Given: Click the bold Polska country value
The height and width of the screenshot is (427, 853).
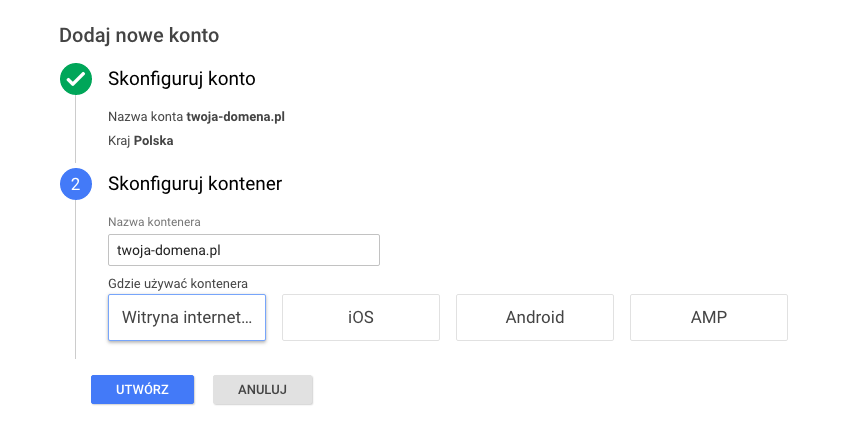Looking at the screenshot, I should click(x=154, y=141).
